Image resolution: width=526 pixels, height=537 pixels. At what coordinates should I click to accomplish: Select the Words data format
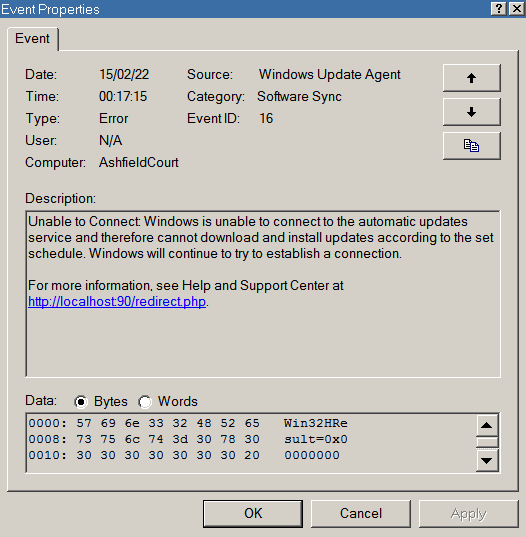click(145, 401)
